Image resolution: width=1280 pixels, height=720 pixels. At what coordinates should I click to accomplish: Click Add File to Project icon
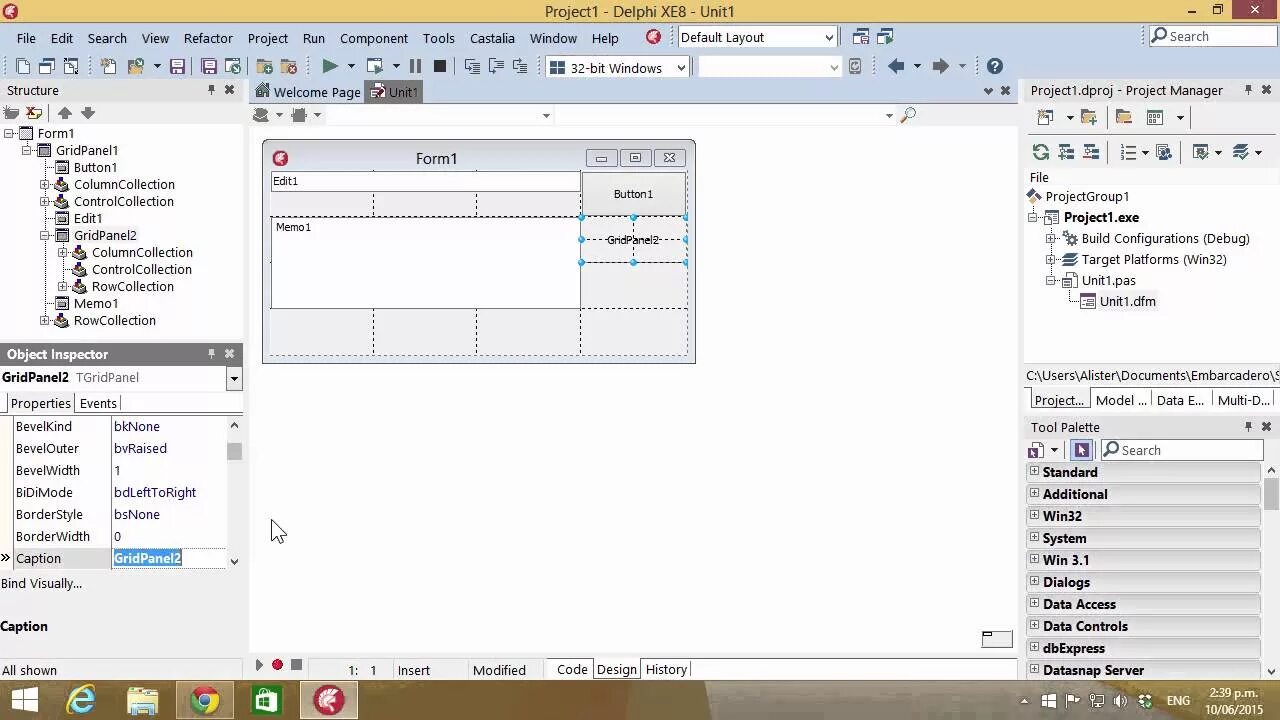(265, 67)
